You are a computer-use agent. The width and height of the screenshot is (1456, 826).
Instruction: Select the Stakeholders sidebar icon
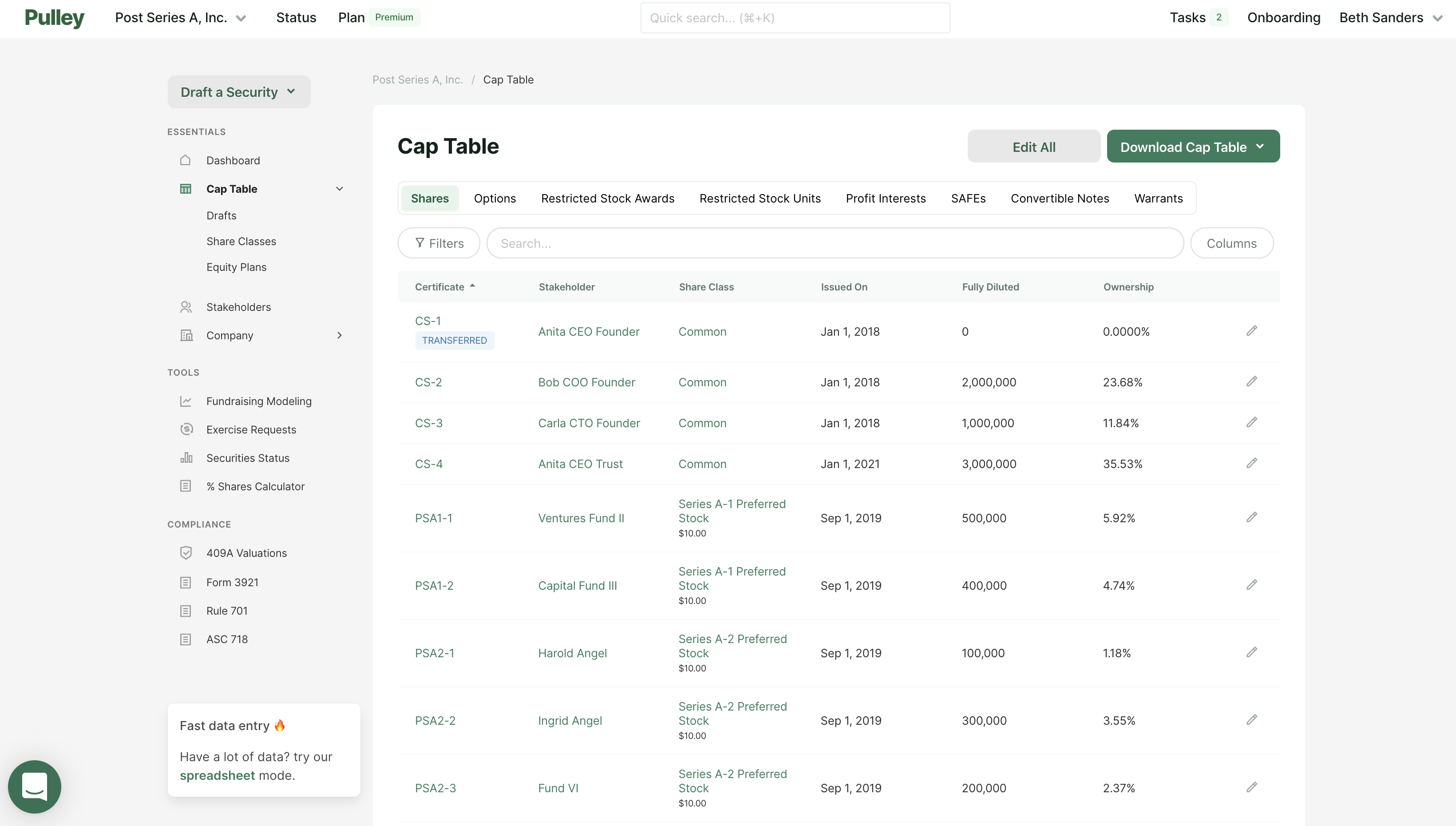click(186, 306)
